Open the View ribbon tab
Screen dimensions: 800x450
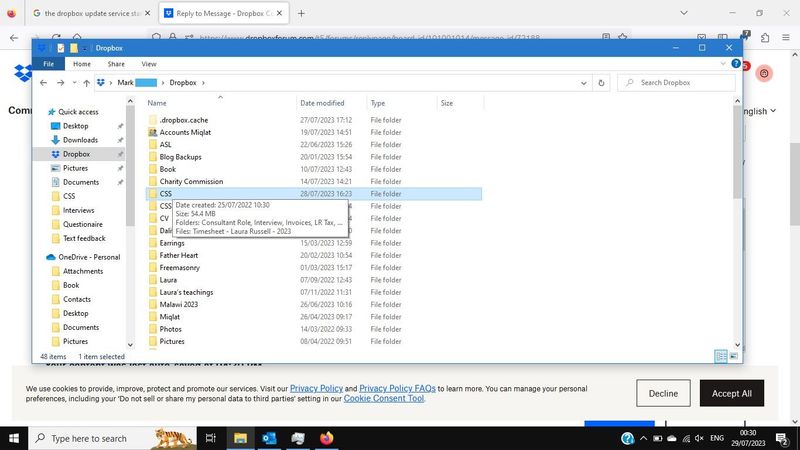(148, 64)
